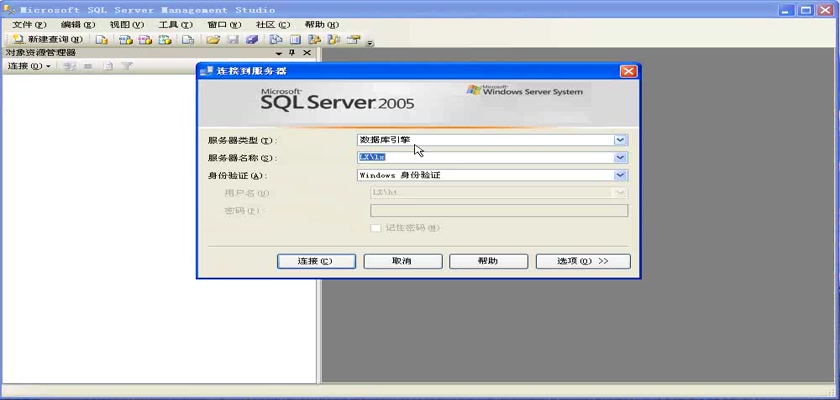Open the 窗口(W) menu
The height and width of the screenshot is (400, 840).
224,25
